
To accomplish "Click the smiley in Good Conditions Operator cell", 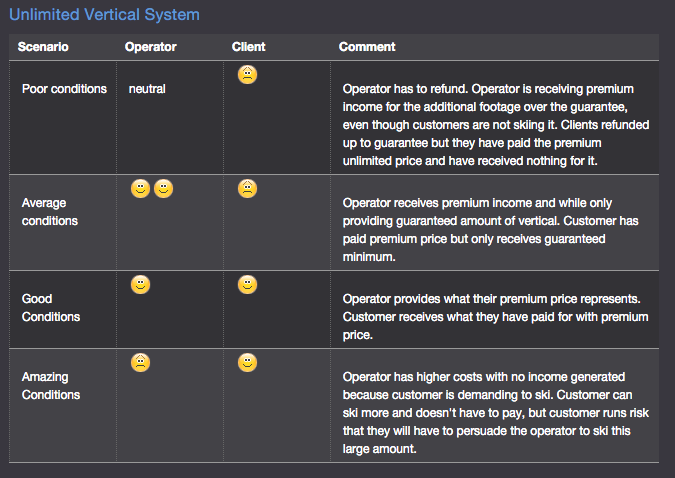I will (x=140, y=285).
